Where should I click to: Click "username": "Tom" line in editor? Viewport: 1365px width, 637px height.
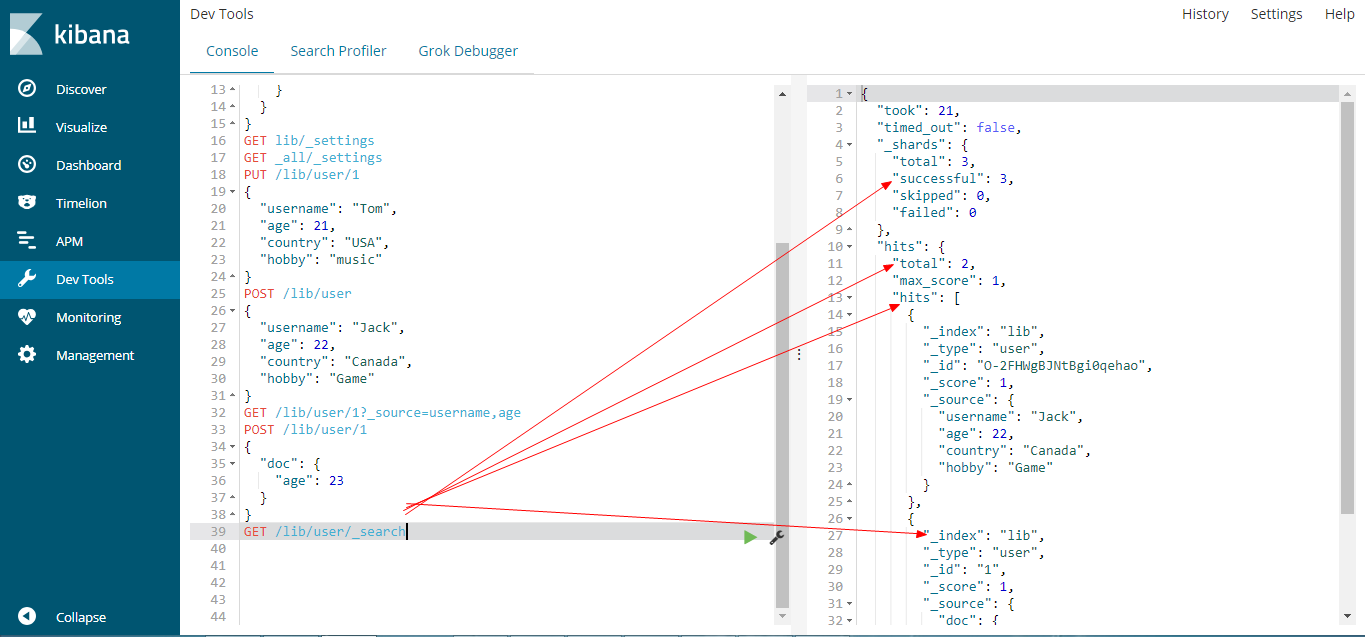tap(329, 208)
